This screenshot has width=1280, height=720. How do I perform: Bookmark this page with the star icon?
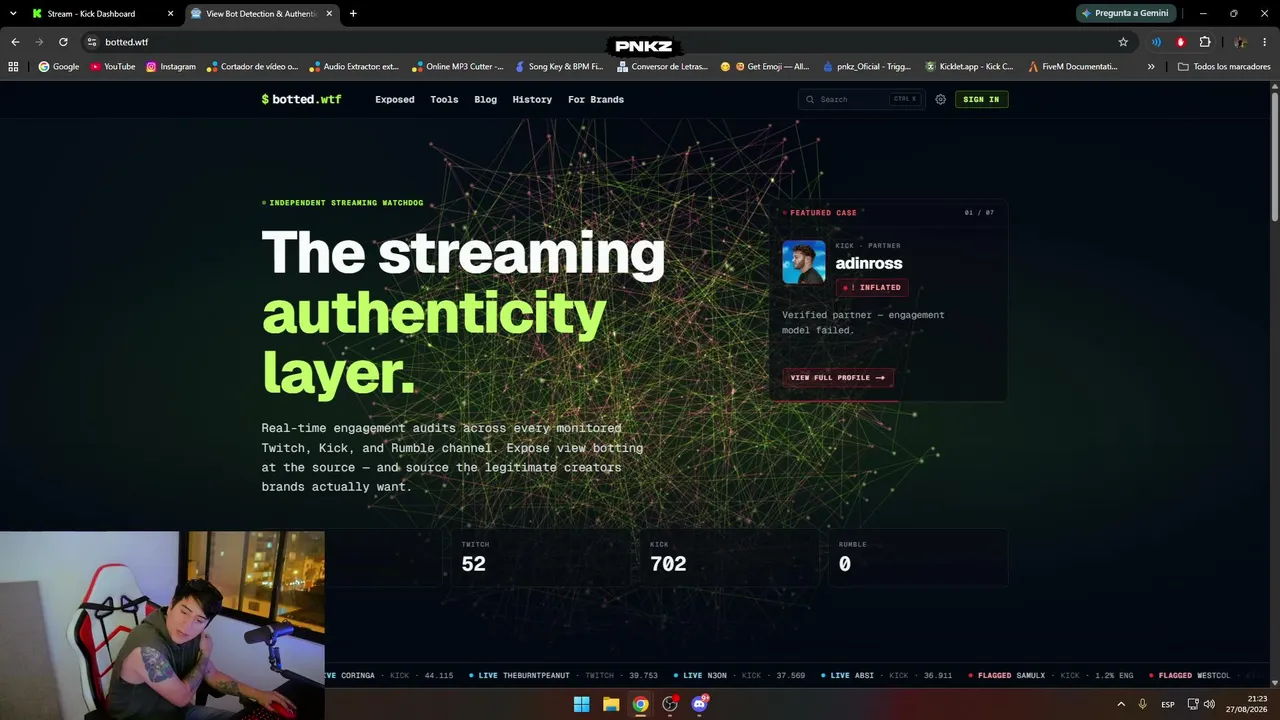click(1123, 42)
